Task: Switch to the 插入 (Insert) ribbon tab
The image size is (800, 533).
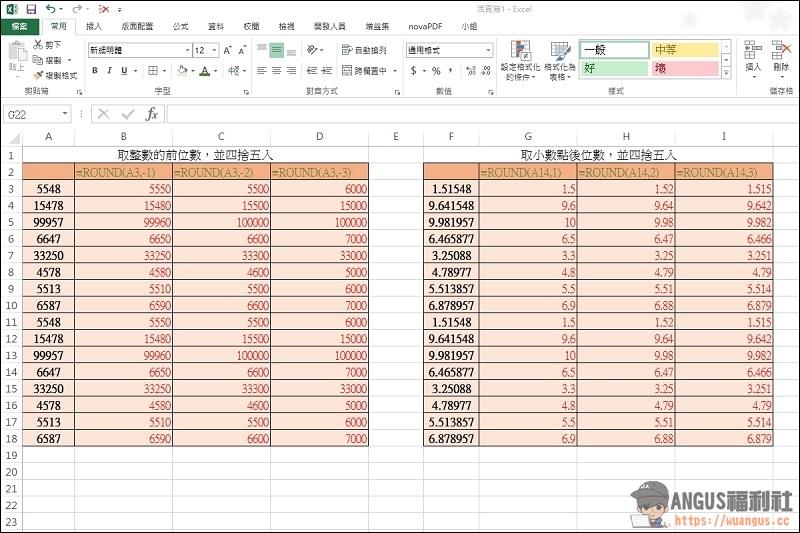Action: (x=94, y=27)
